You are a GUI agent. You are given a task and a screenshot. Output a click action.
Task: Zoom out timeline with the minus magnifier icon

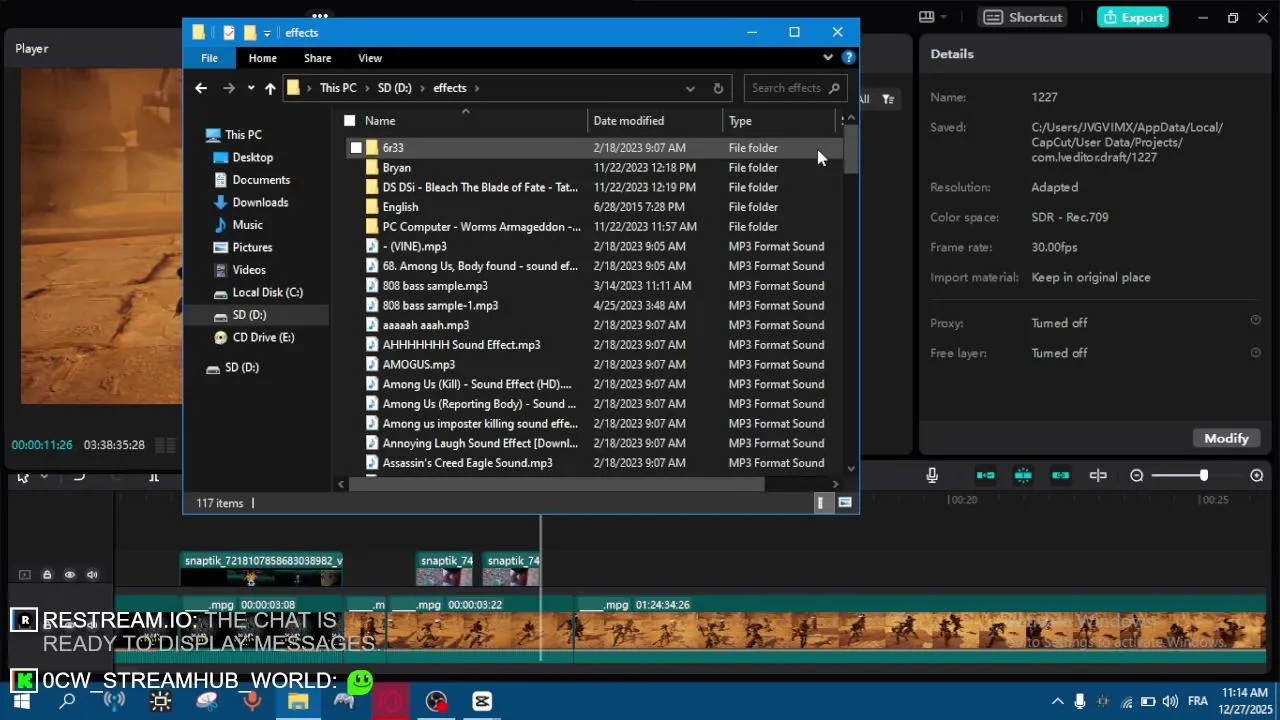tap(1137, 476)
